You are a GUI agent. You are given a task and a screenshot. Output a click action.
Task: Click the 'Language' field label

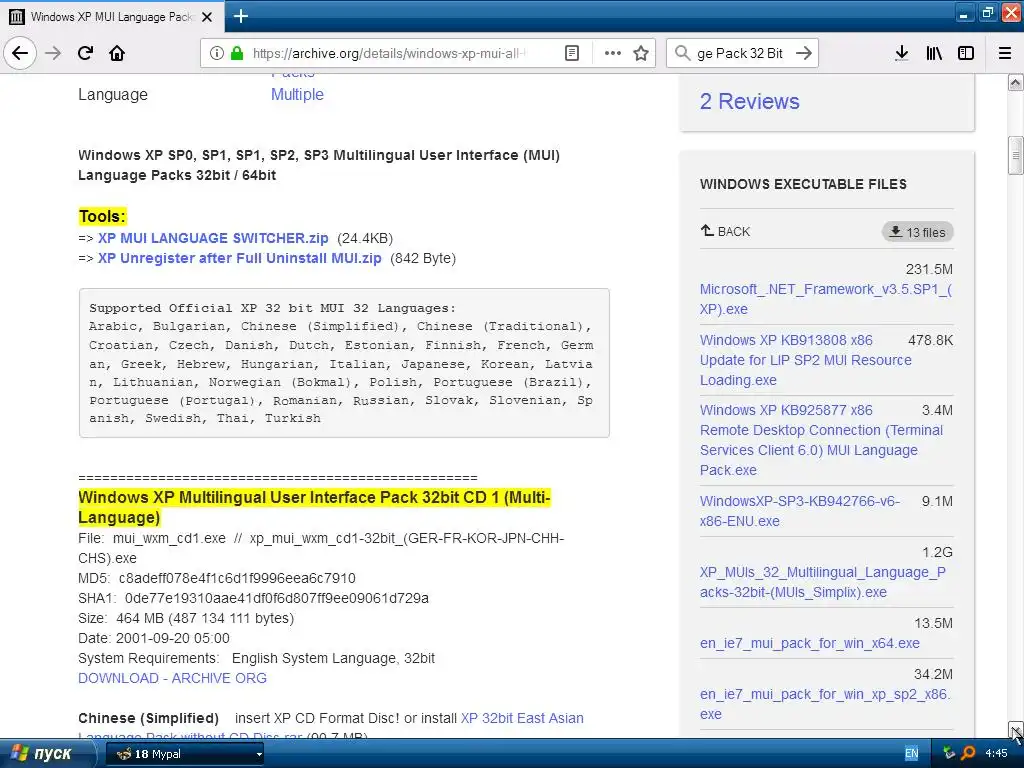coord(113,95)
